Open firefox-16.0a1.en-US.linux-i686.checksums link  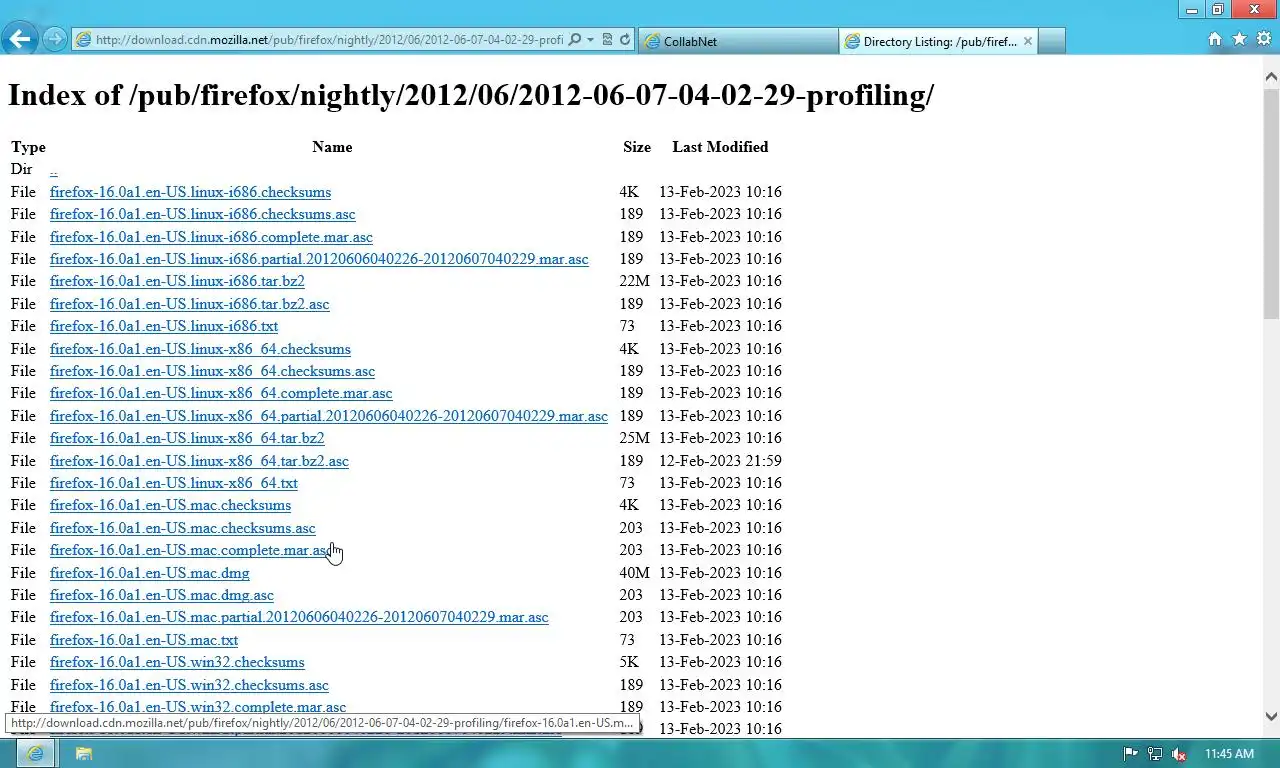tap(190, 192)
